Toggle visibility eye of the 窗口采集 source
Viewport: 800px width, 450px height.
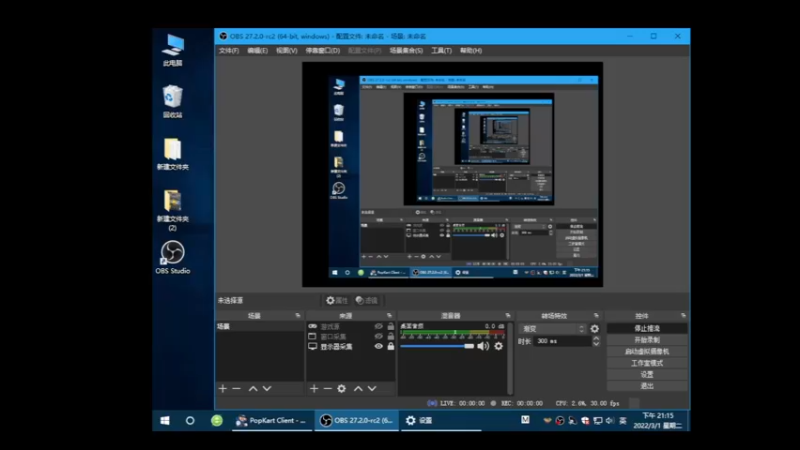coord(379,336)
